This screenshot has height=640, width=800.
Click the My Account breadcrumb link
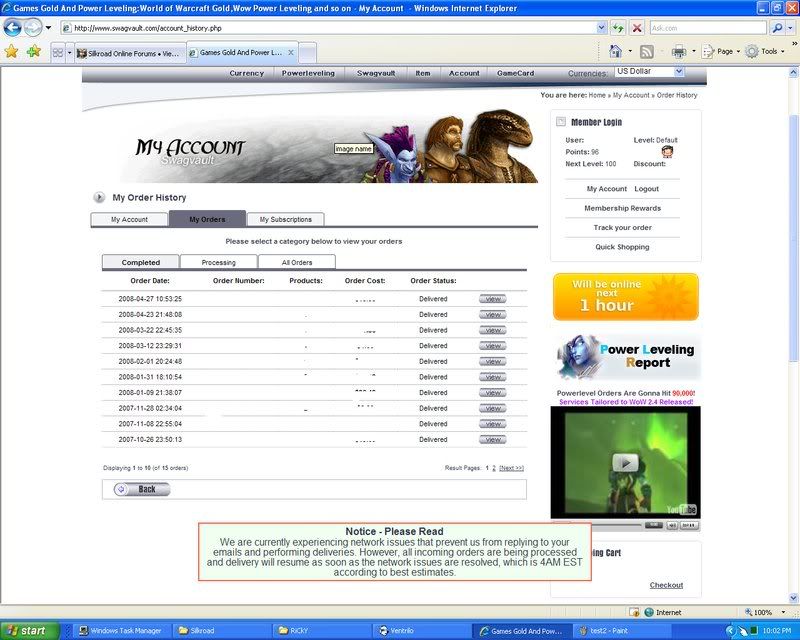(x=631, y=95)
